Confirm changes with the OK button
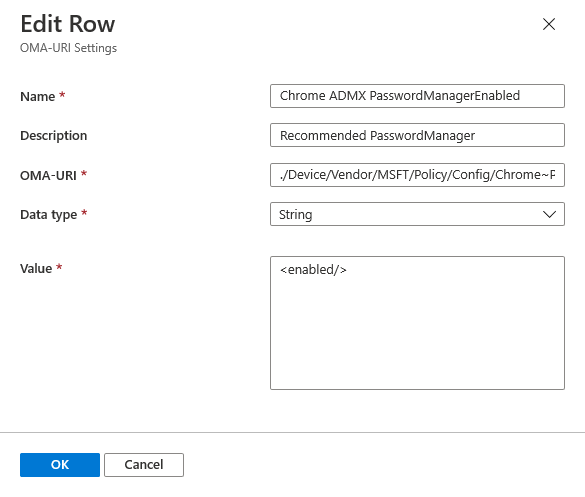 click(x=60, y=465)
